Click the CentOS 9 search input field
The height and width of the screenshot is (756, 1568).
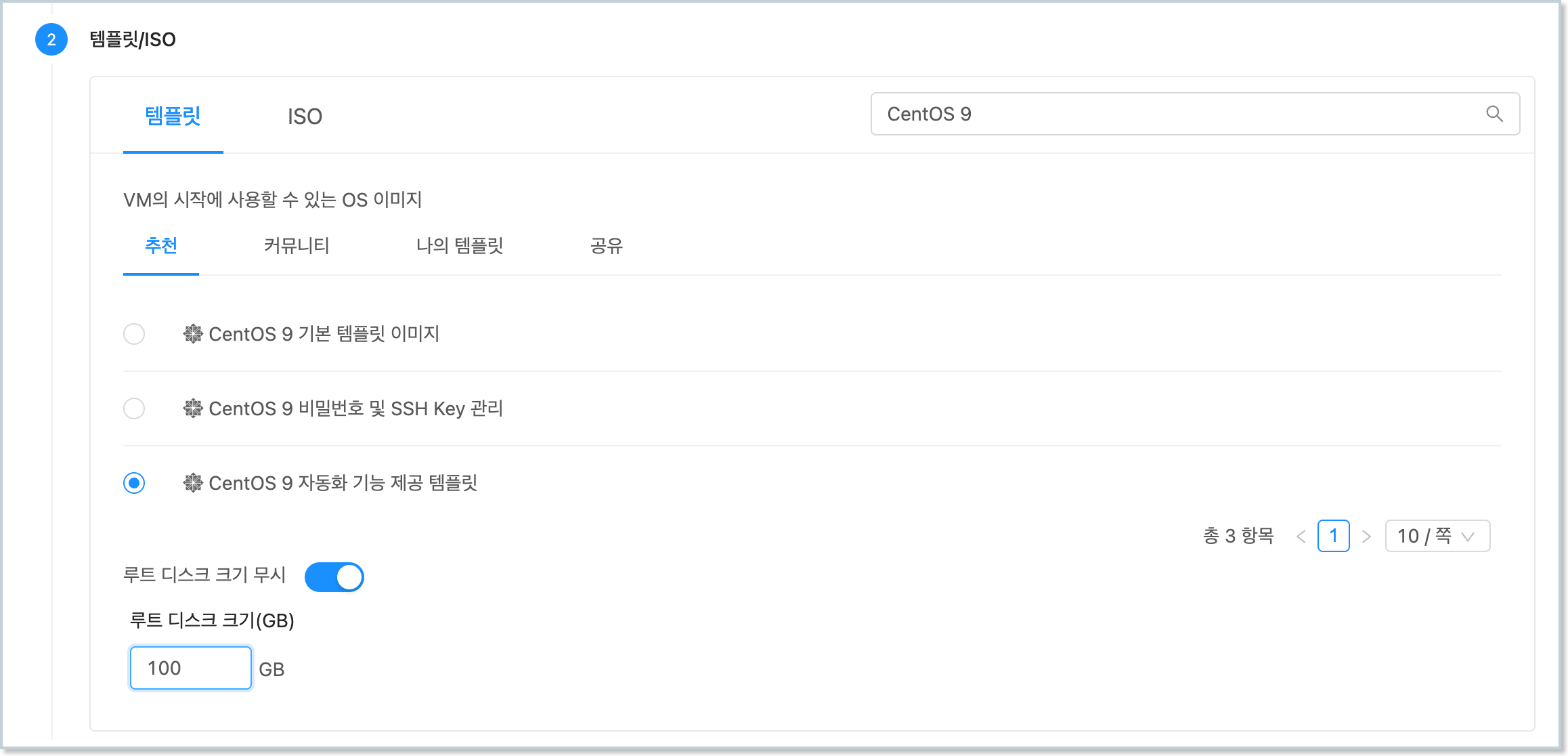[1151, 114]
